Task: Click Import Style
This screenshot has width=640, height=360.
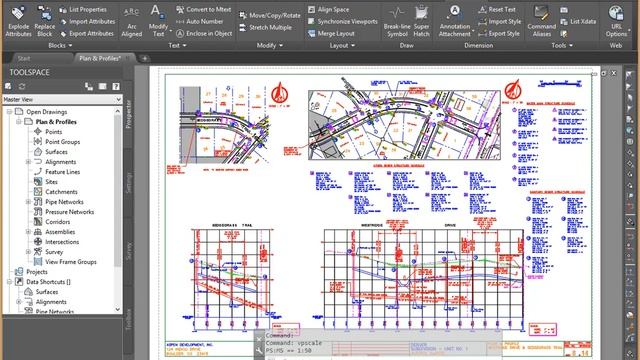Action: click(x=499, y=22)
